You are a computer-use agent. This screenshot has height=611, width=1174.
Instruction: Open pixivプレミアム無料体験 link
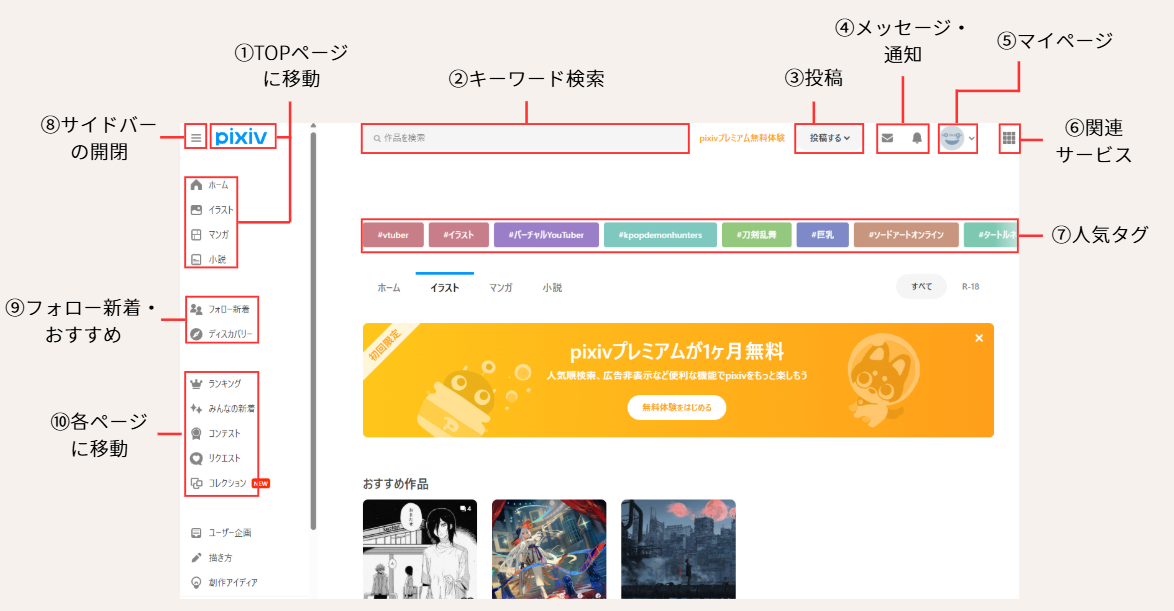[x=742, y=138]
